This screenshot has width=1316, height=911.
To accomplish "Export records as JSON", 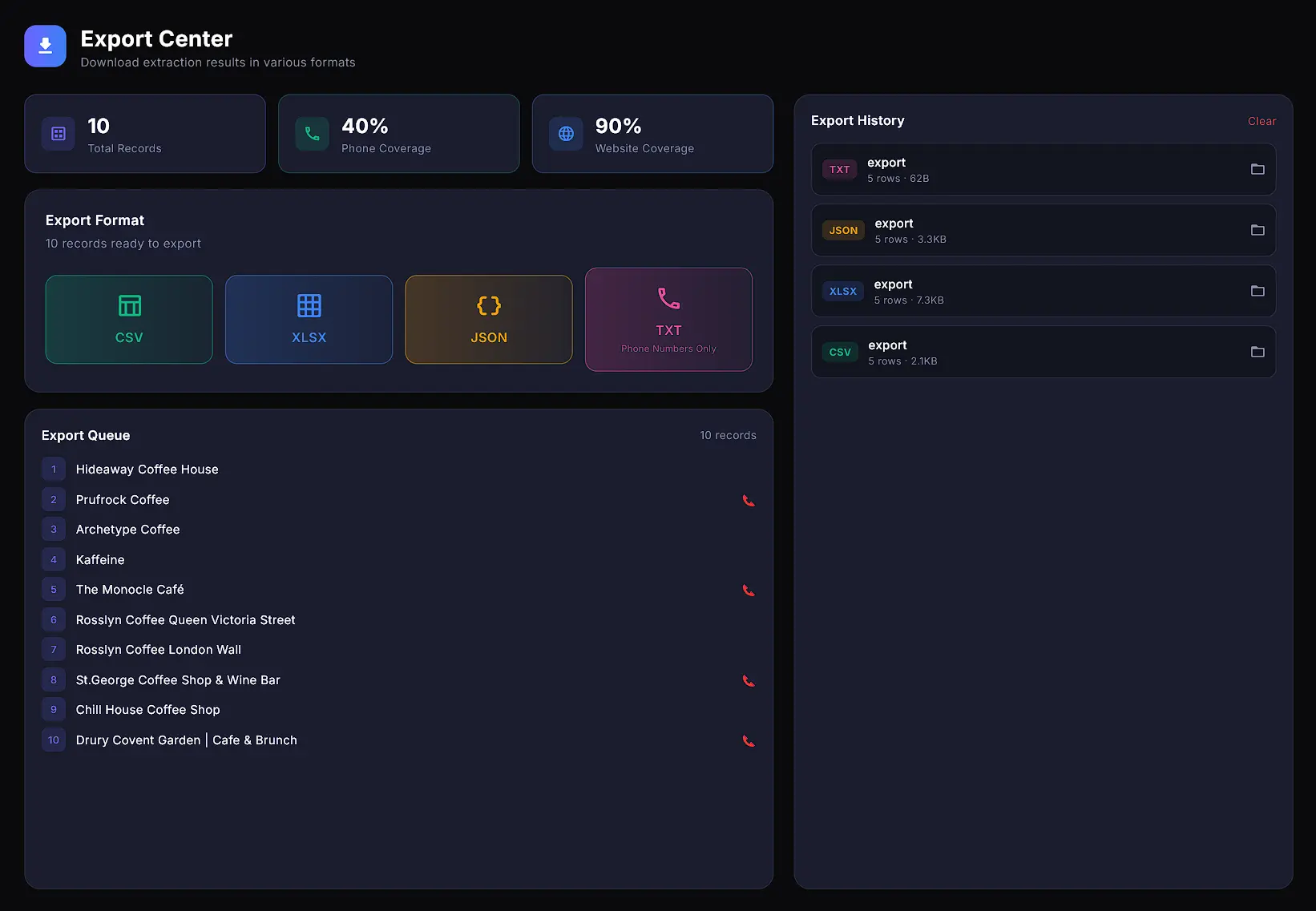I will click(x=489, y=320).
